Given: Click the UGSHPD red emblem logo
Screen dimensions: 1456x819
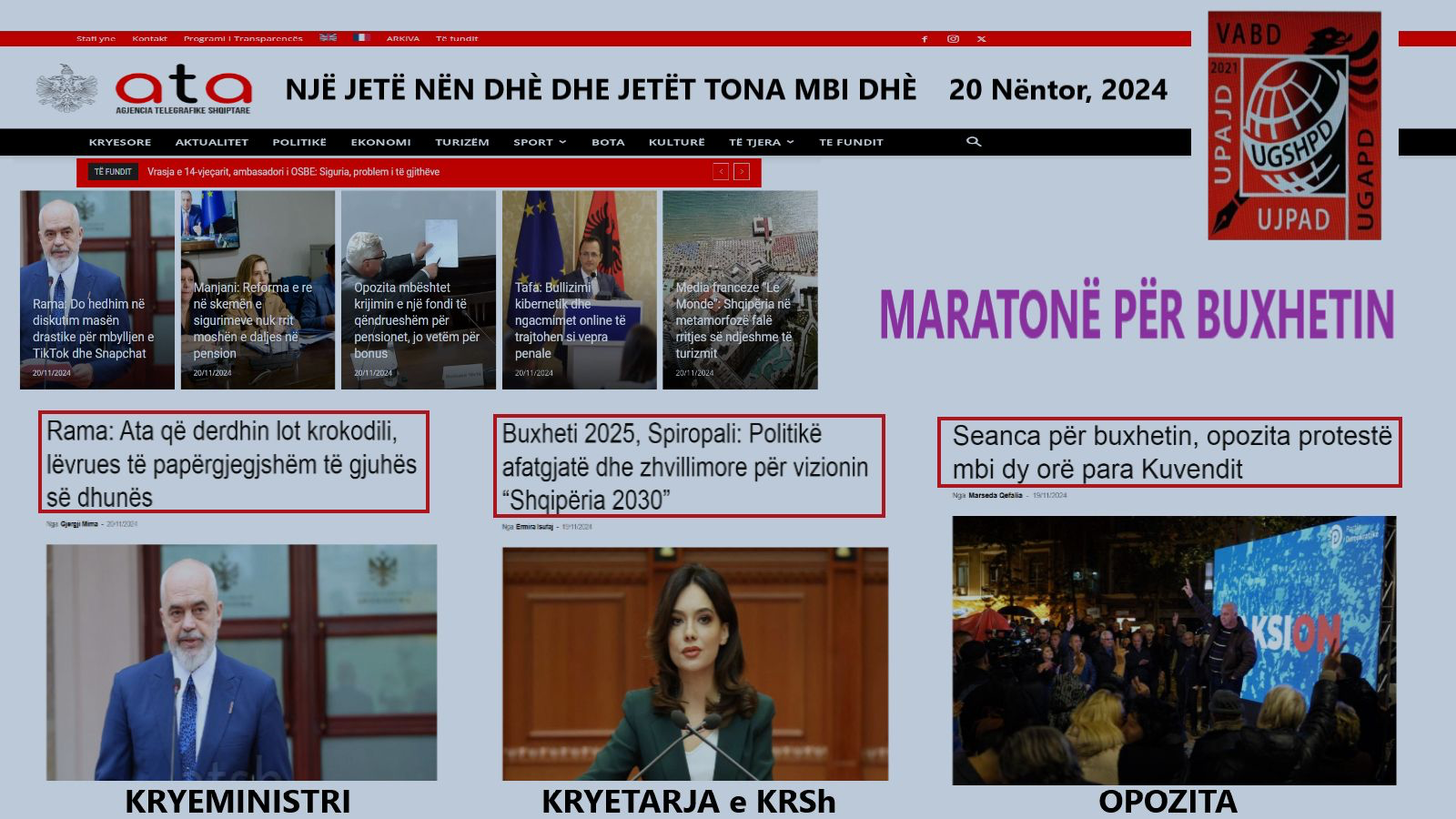Looking at the screenshot, I should [x=1293, y=126].
